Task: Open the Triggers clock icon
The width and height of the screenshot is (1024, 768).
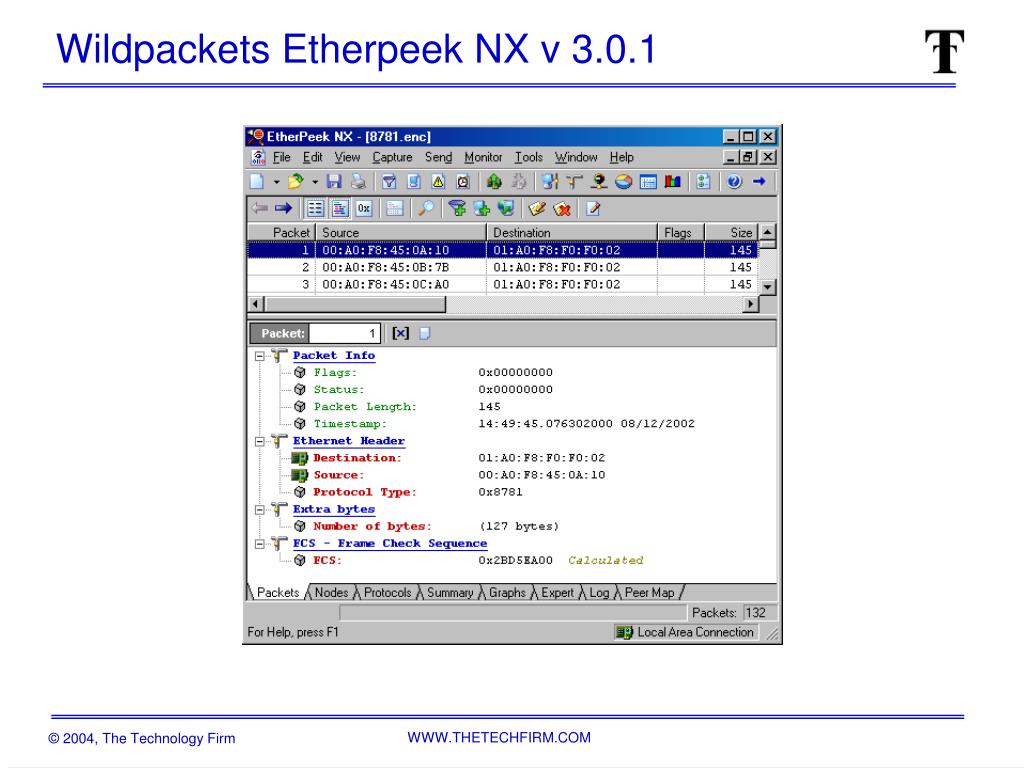Action: coord(463,182)
